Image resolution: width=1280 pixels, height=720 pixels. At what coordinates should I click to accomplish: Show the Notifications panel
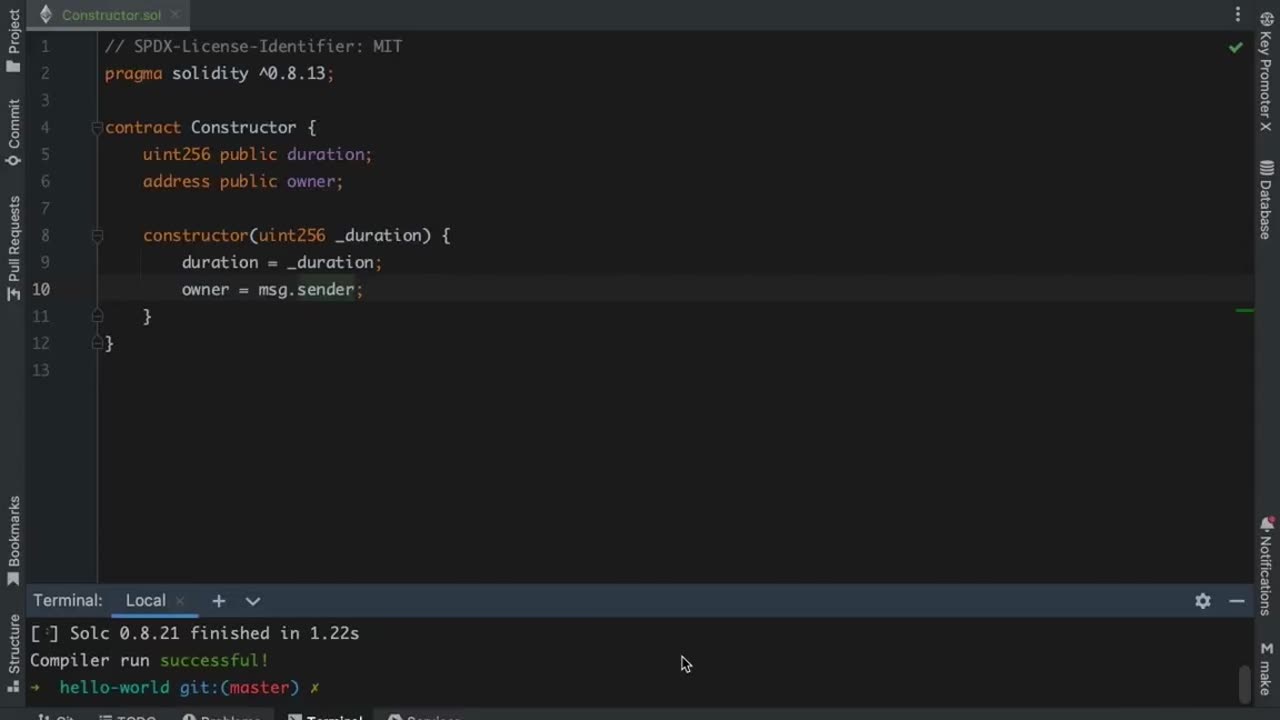[x=1266, y=566]
